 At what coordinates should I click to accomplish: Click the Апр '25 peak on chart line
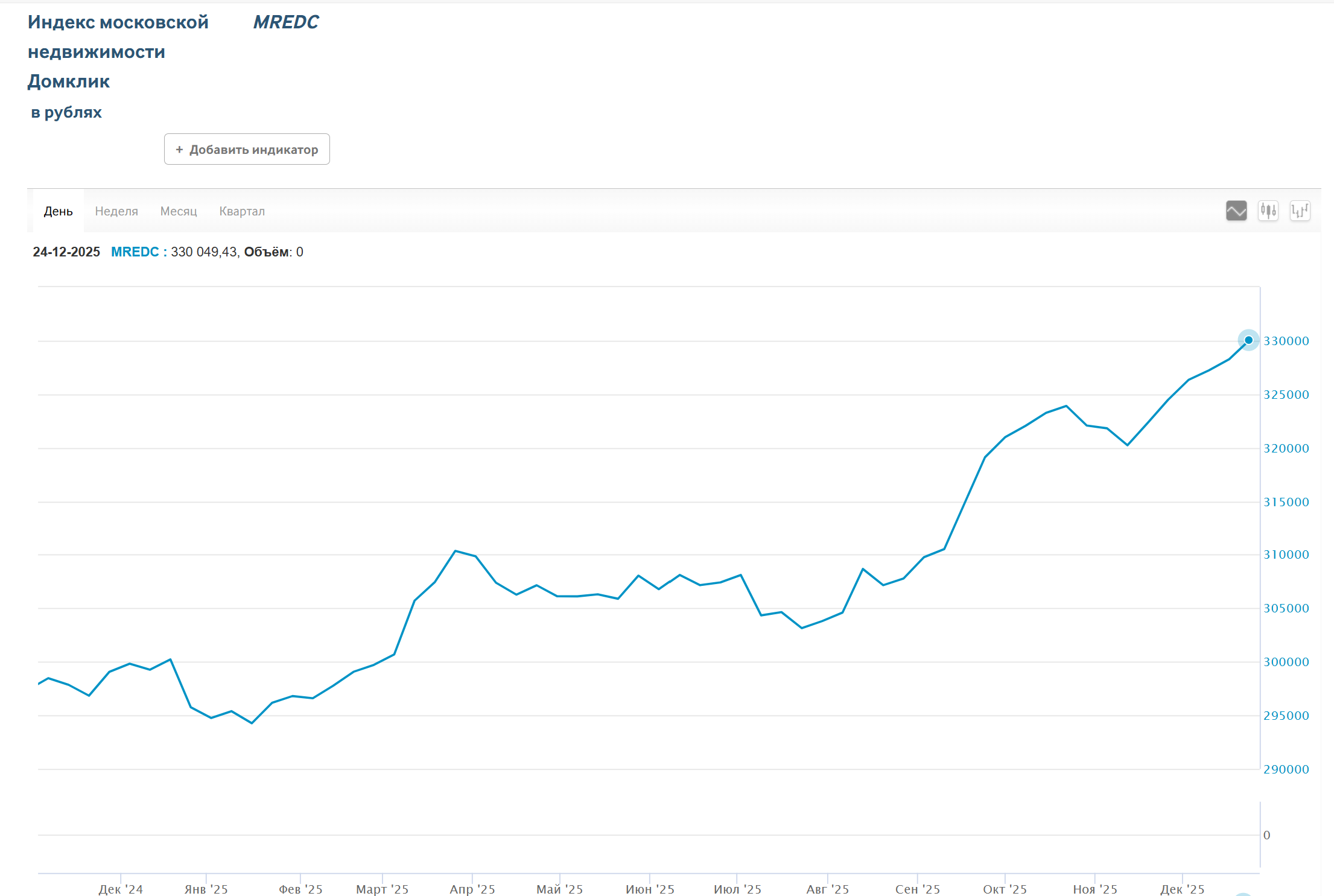coord(456,551)
